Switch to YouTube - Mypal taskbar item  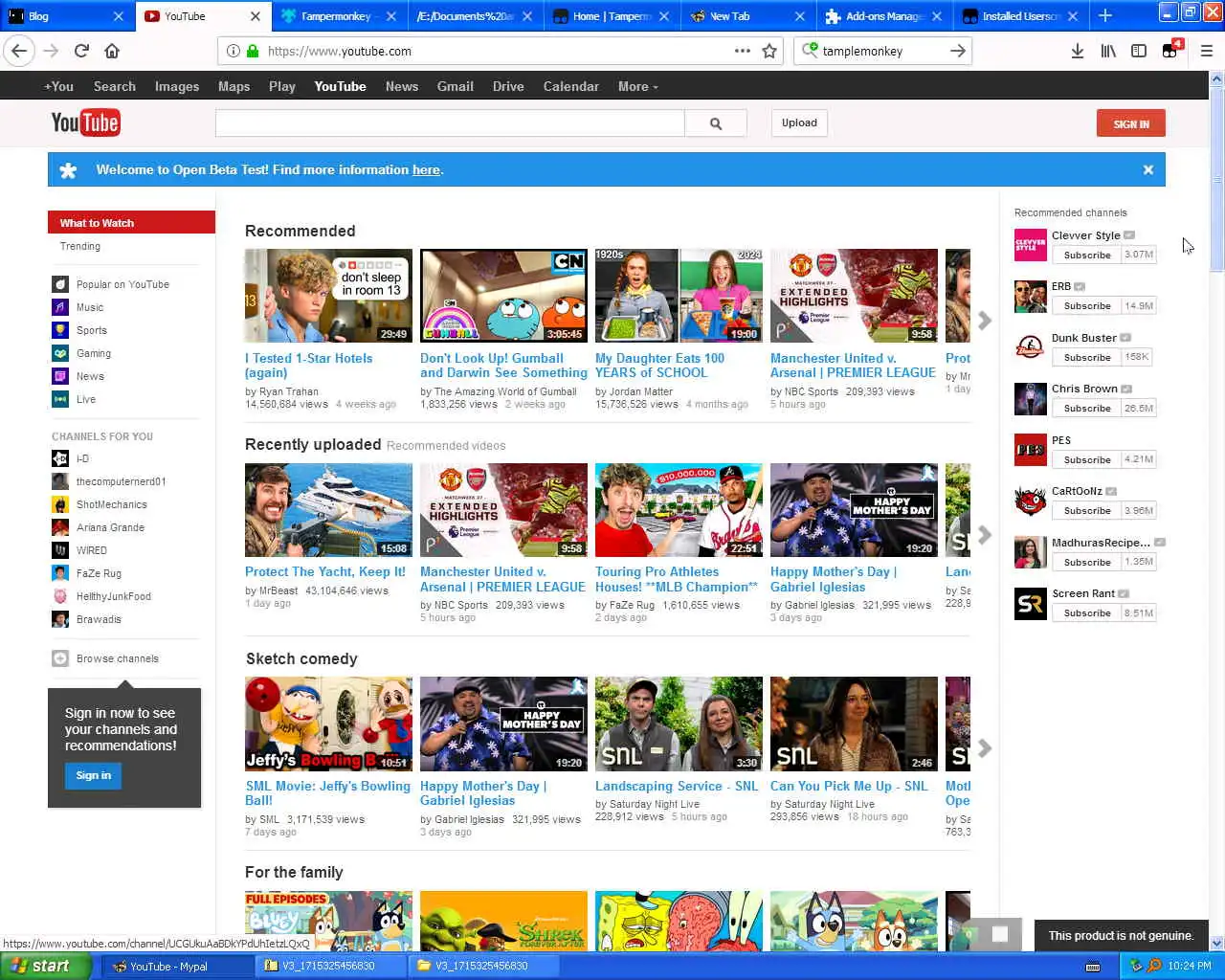click(x=178, y=966)
